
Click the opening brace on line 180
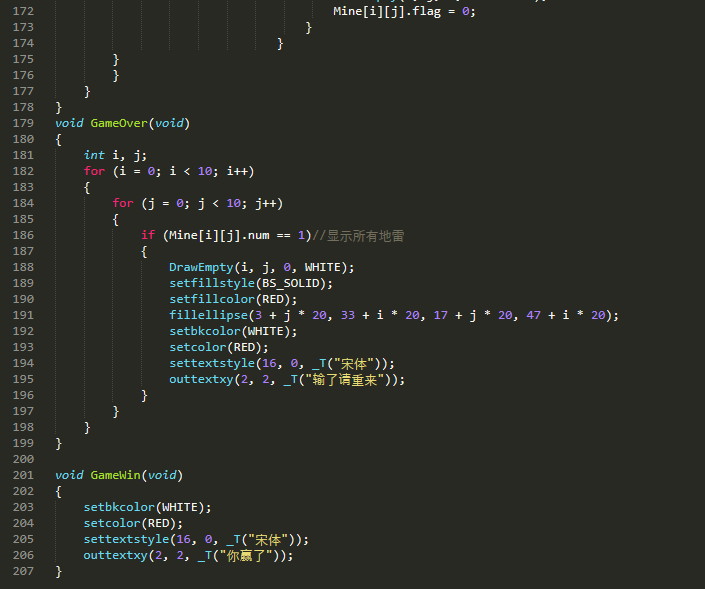(x=58, y=140)
